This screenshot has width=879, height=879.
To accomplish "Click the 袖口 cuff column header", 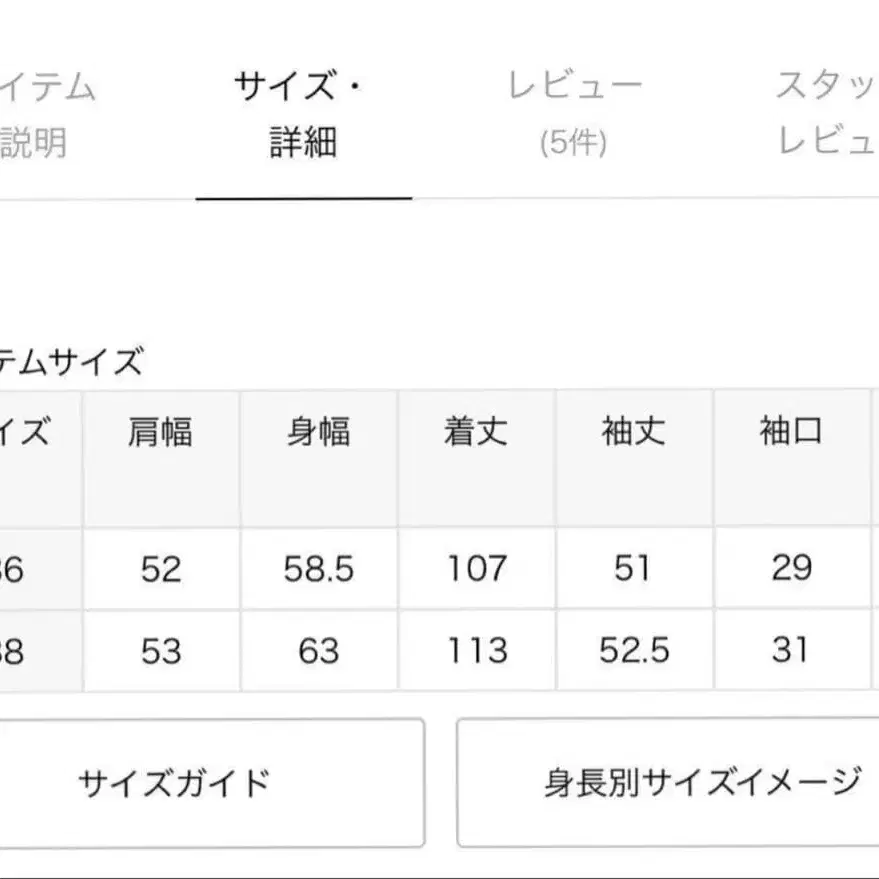I will pos(792,432).
